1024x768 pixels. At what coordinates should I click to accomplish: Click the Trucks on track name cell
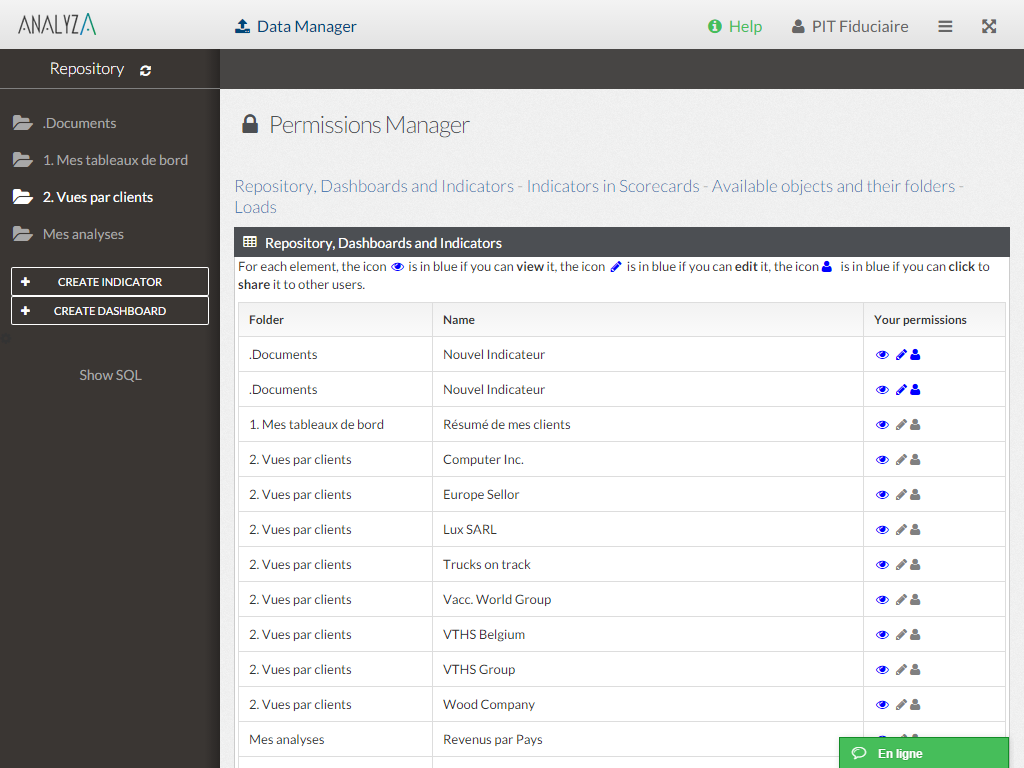[x=647, y=565]
